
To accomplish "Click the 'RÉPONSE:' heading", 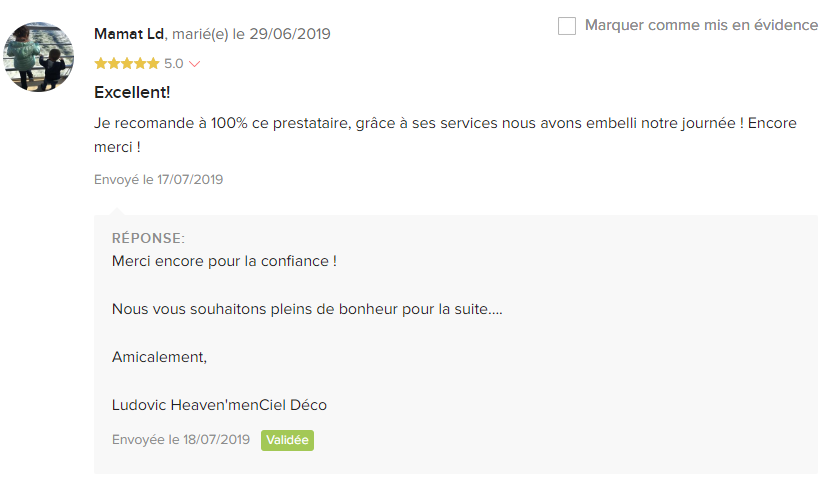I will coord(148,238).
